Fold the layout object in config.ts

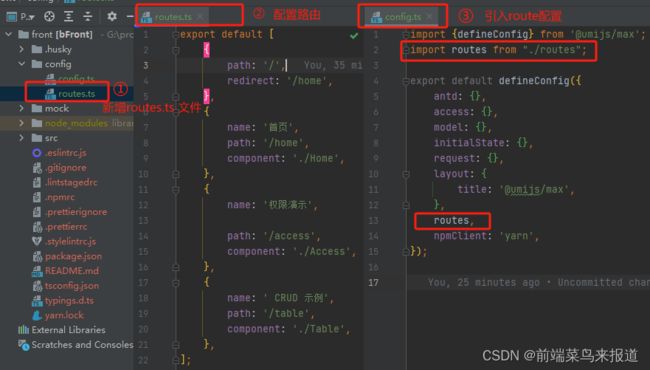[x=406, y=174]
